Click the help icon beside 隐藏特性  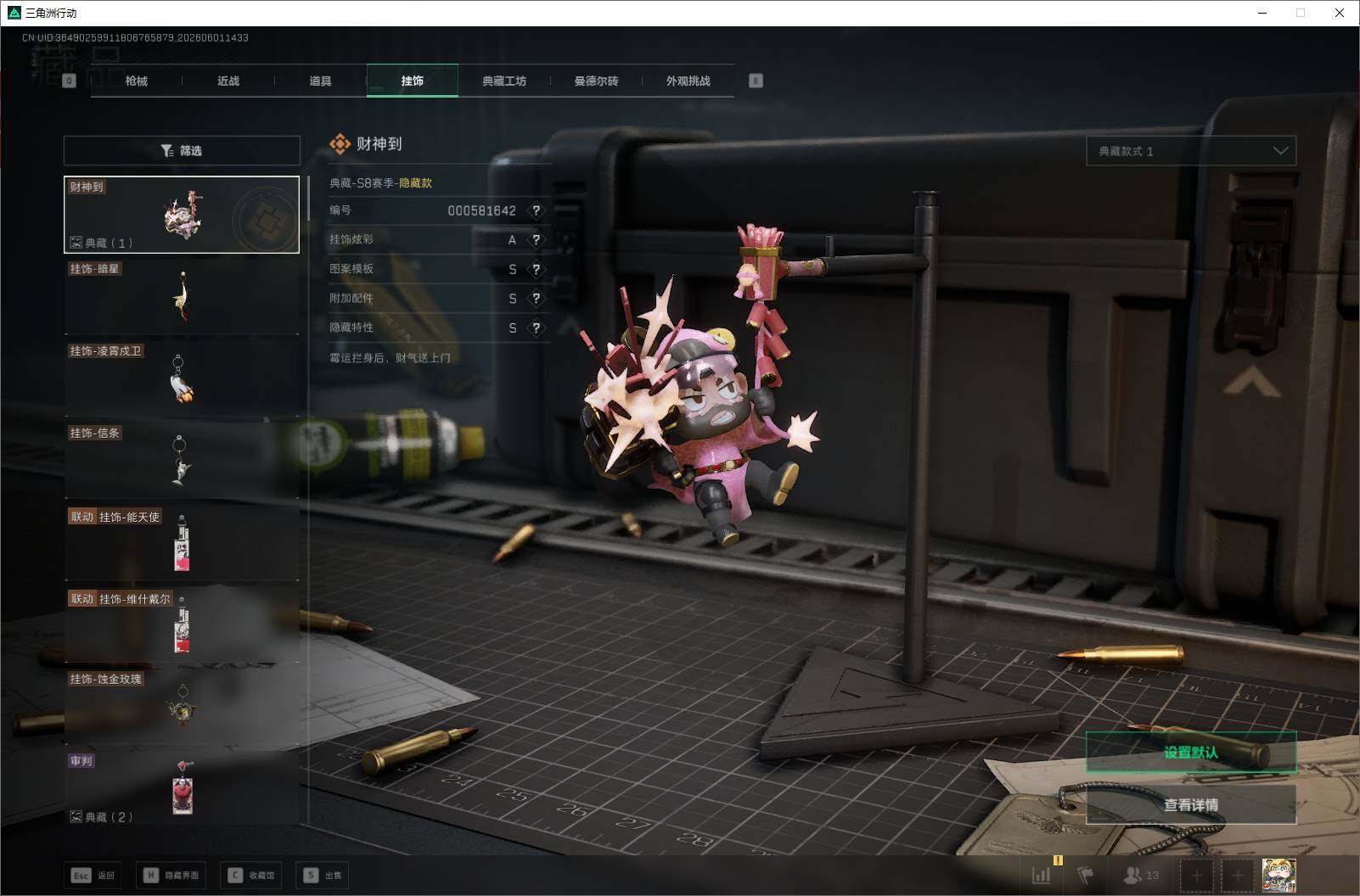tap(536, 328)
